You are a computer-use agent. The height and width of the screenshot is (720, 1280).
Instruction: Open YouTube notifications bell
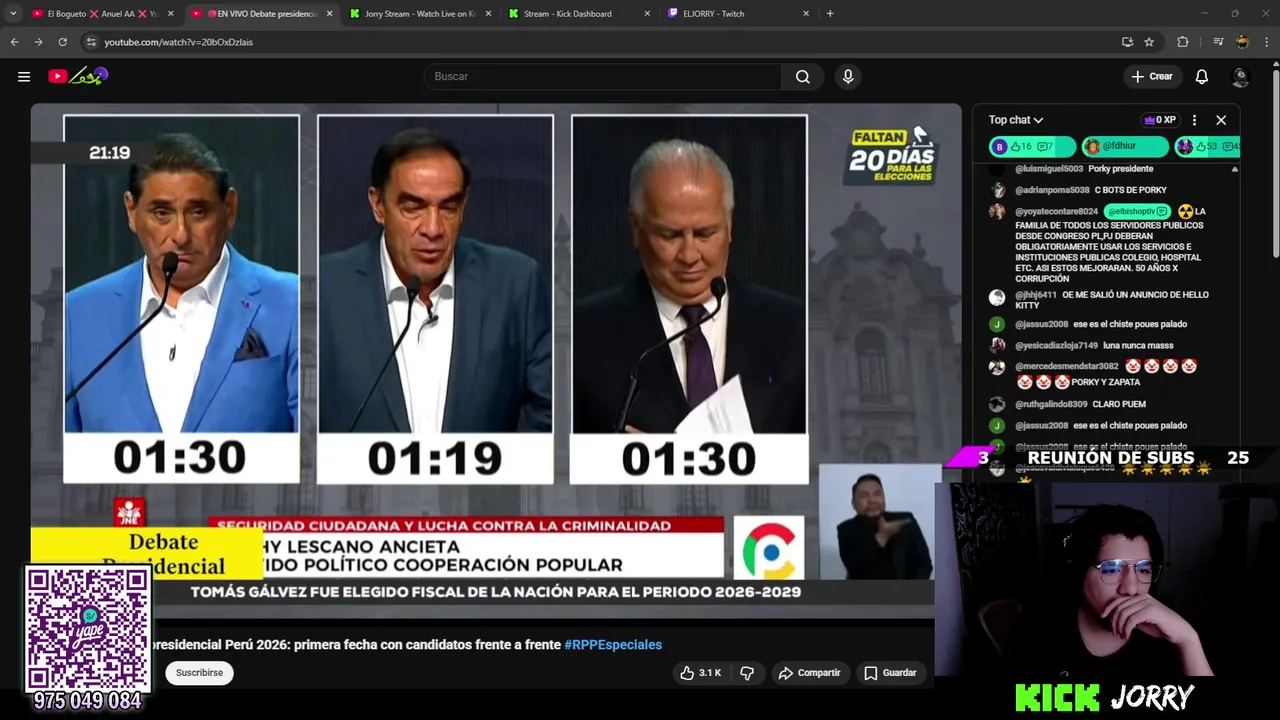(1202, 76)
